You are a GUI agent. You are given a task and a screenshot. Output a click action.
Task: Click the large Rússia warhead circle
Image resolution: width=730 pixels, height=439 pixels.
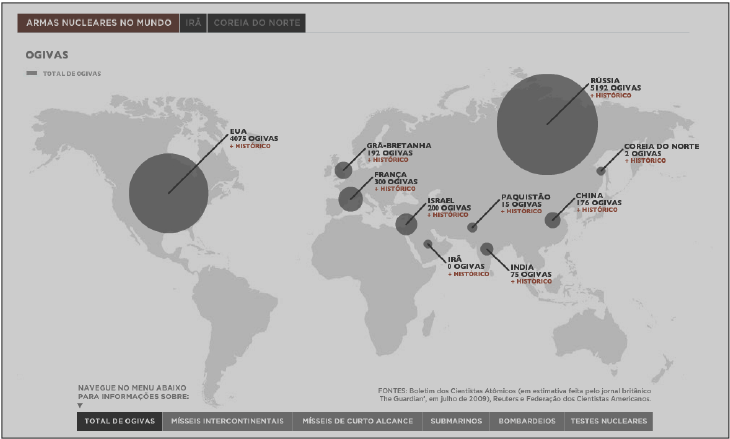tap(547, 125)
